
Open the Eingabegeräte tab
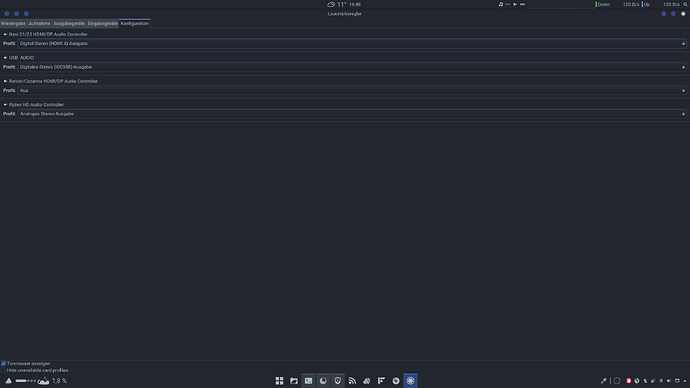103,23
